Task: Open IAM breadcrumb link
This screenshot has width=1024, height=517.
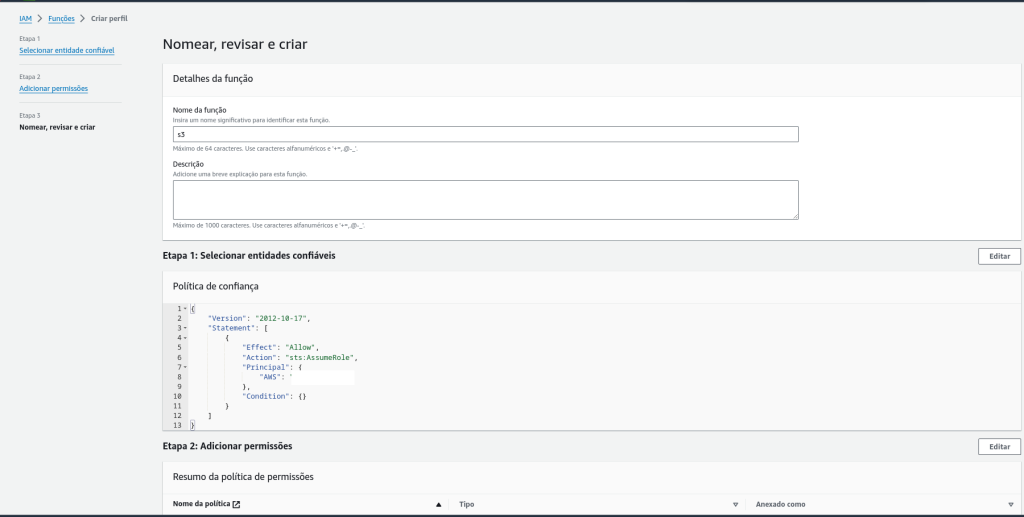Action: (25, 18)
